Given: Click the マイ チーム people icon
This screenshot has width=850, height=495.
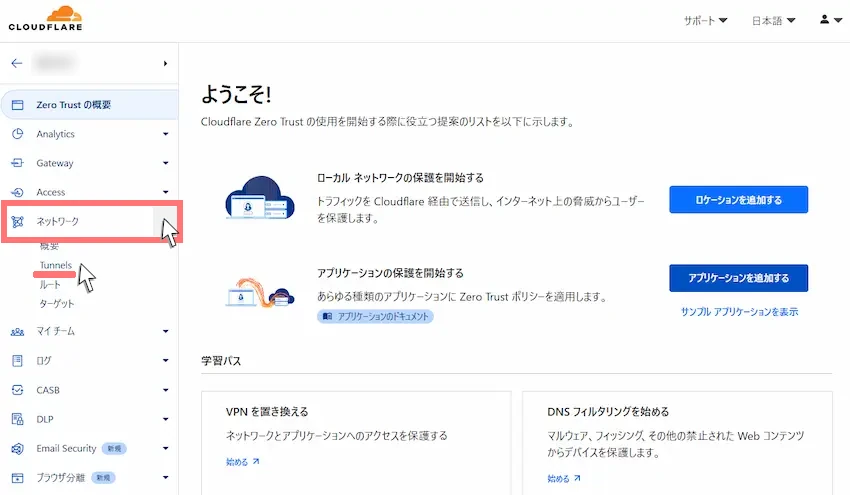Looking at the screenshot, I should 17,331.
